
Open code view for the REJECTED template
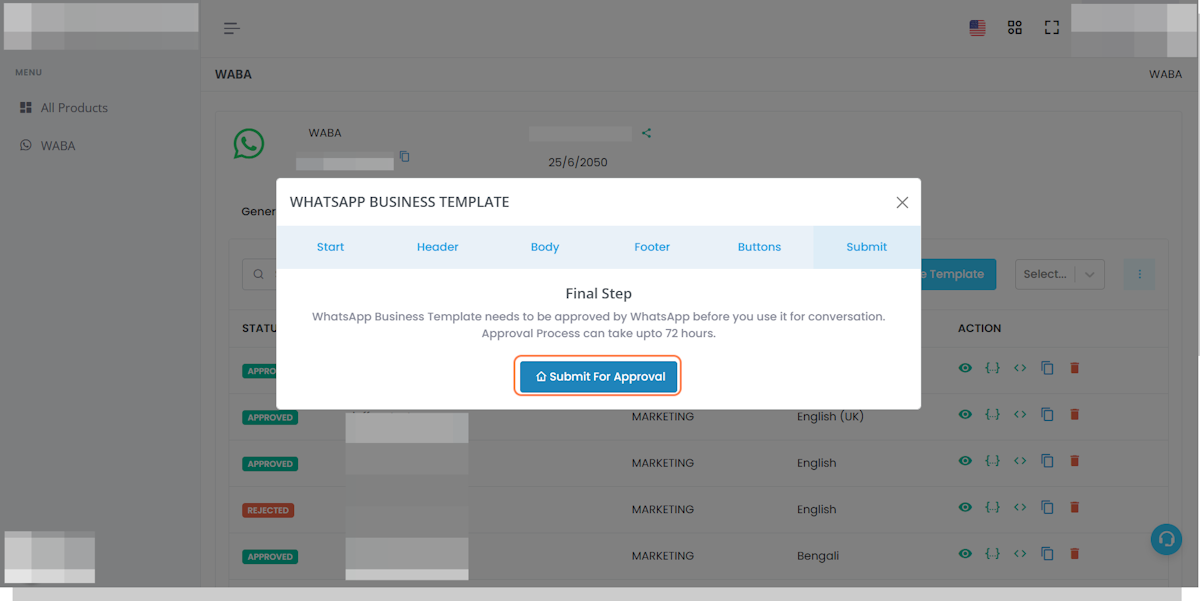pyautogui.click(x=1020, y=507)
